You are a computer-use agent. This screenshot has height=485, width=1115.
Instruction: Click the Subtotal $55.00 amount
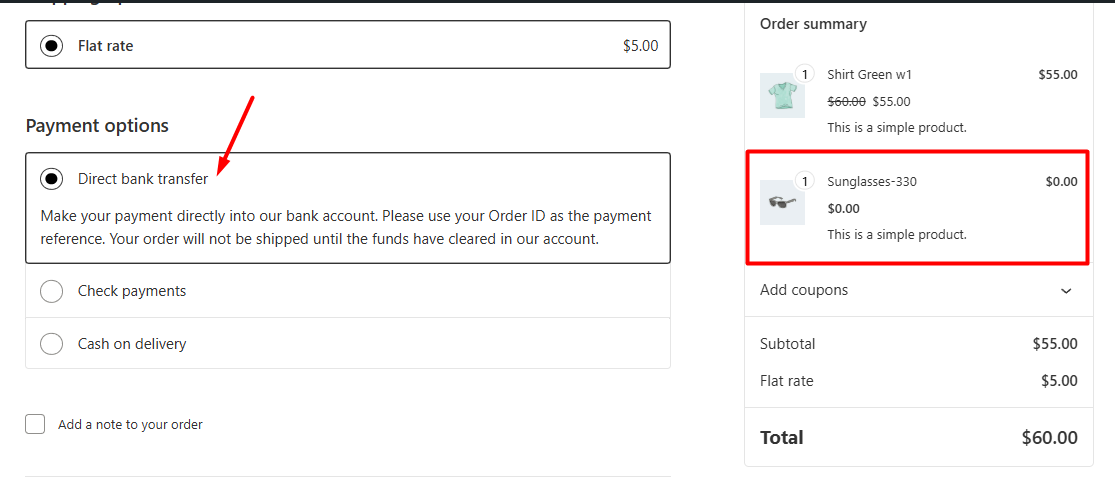click(x=1055, y=344)
